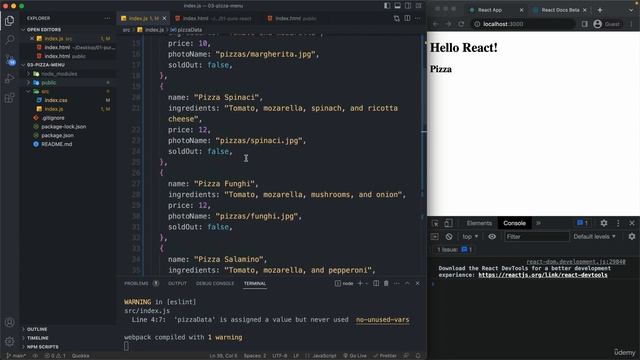Select the index.html 01-pure-react editor tab
Viewport: 640px width, 360px height.
click(217, 18)
